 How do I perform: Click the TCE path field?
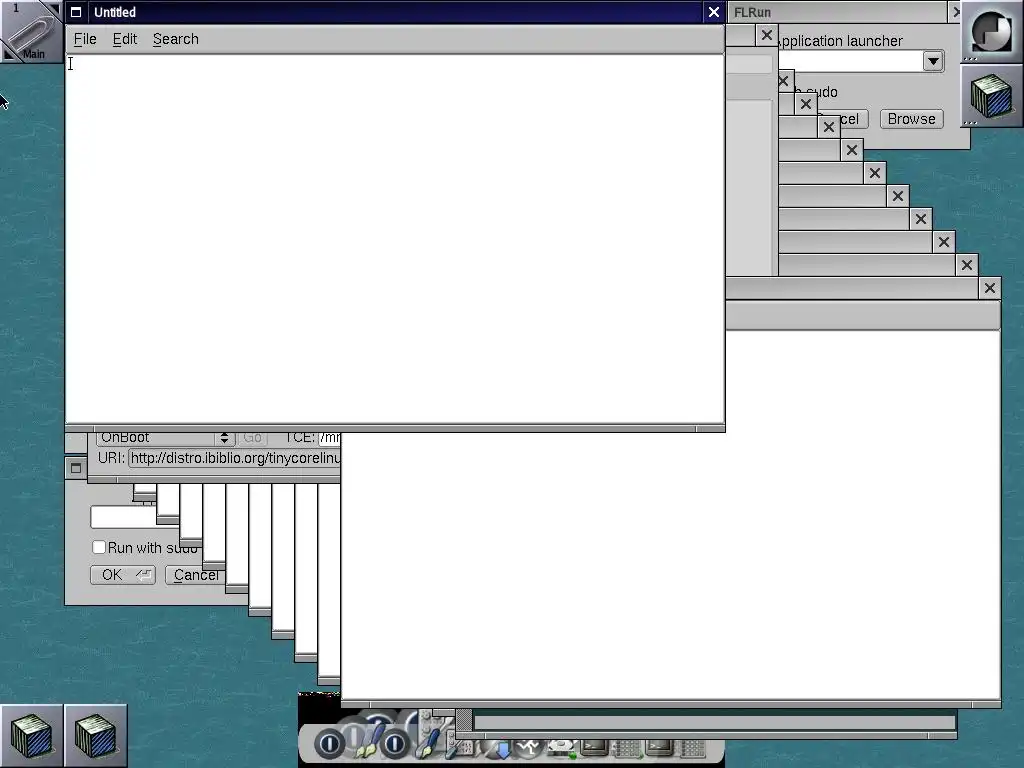pos(329,438)
